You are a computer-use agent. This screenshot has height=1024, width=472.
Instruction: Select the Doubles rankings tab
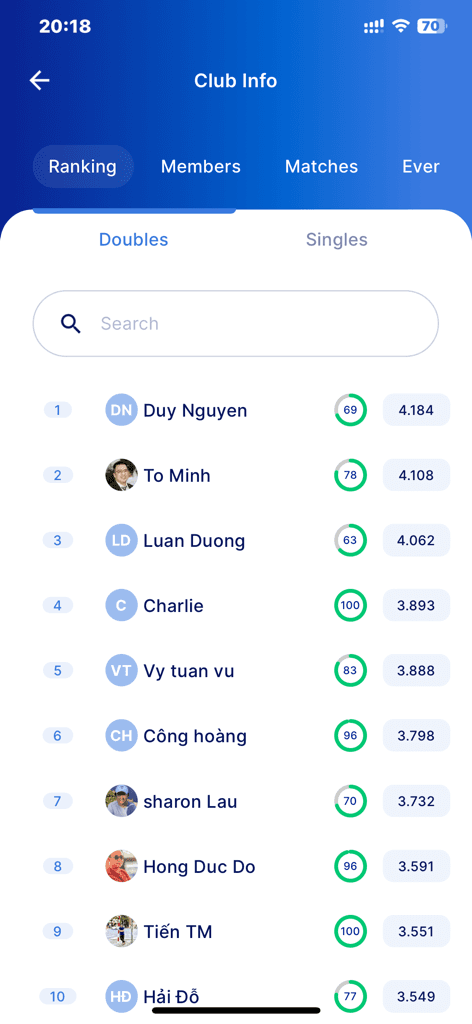tap(134, 240)
